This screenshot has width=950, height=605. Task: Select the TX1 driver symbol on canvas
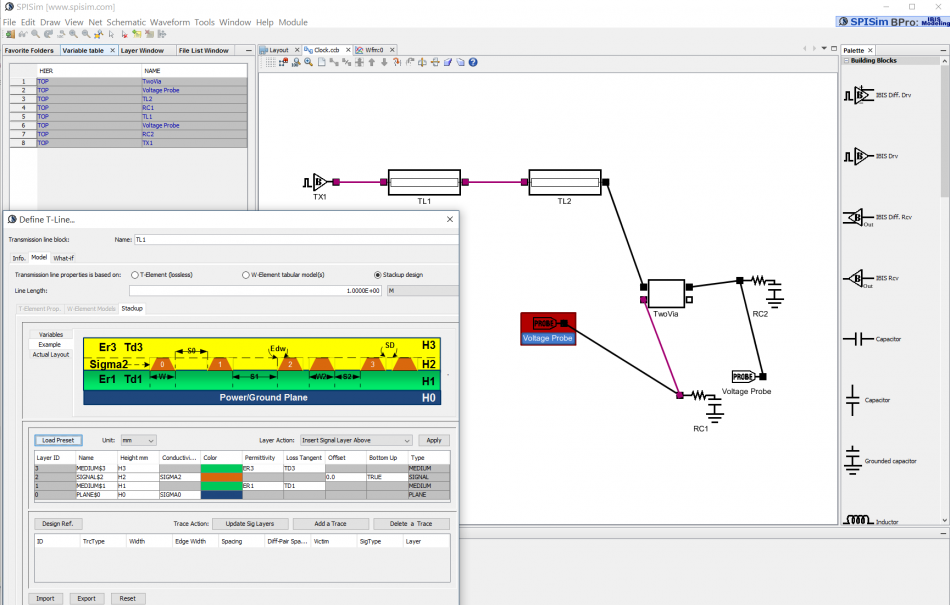pyautogui.click(x=317, y=182)
